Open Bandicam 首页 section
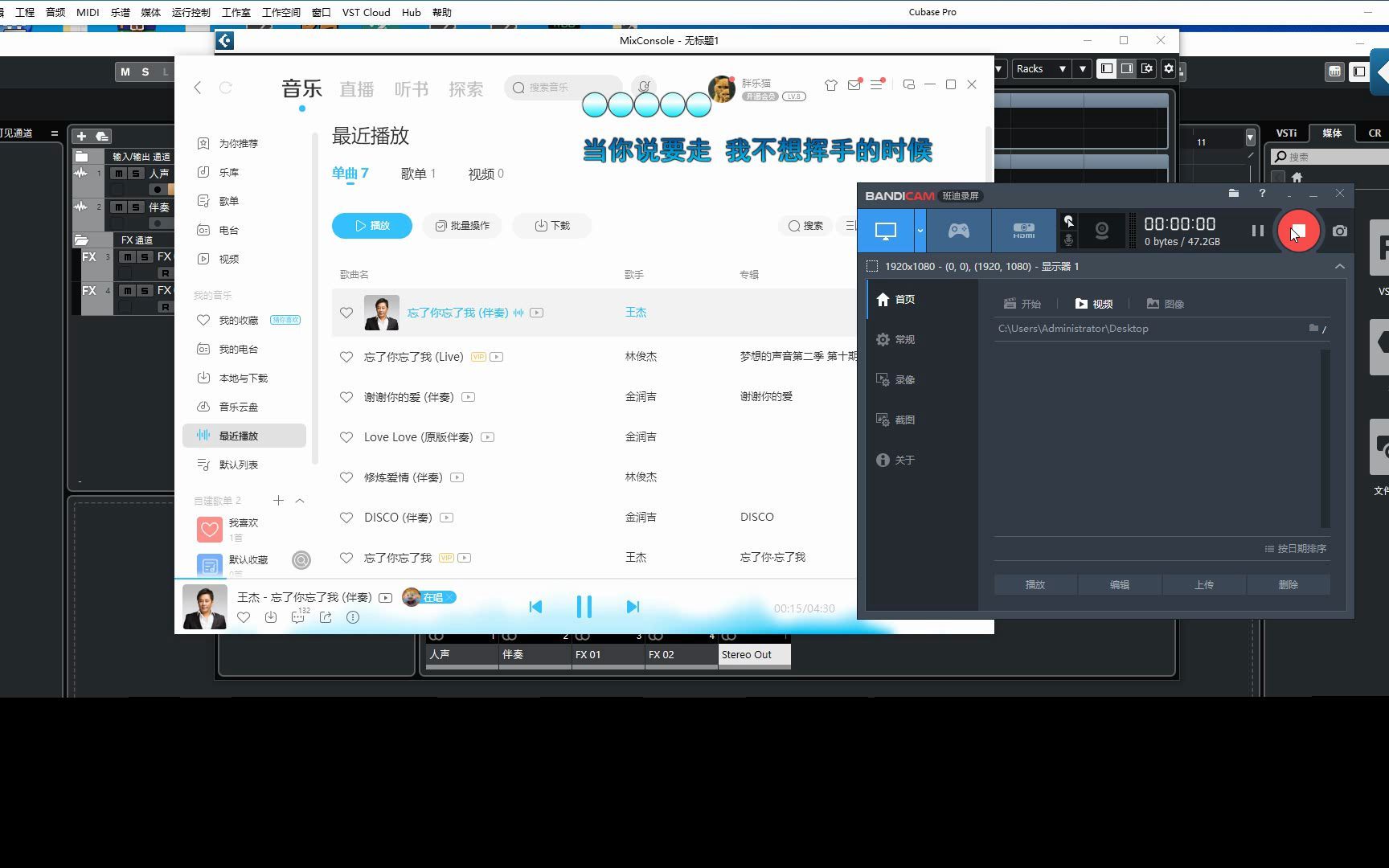Image resolution: width=1389 pixels, height=868 pixels. click(x=896, y=300)
